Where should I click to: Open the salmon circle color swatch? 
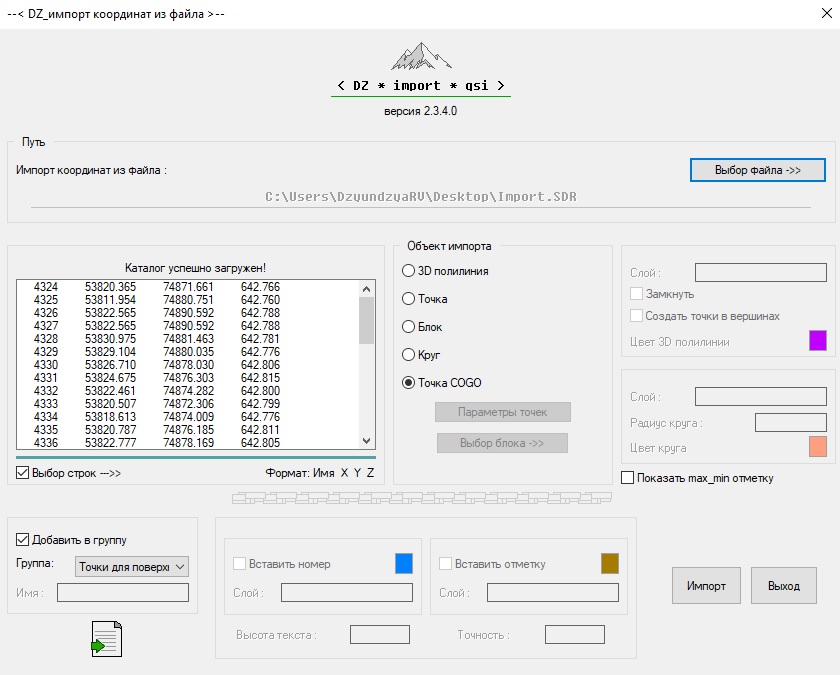[x=818, y=447]
